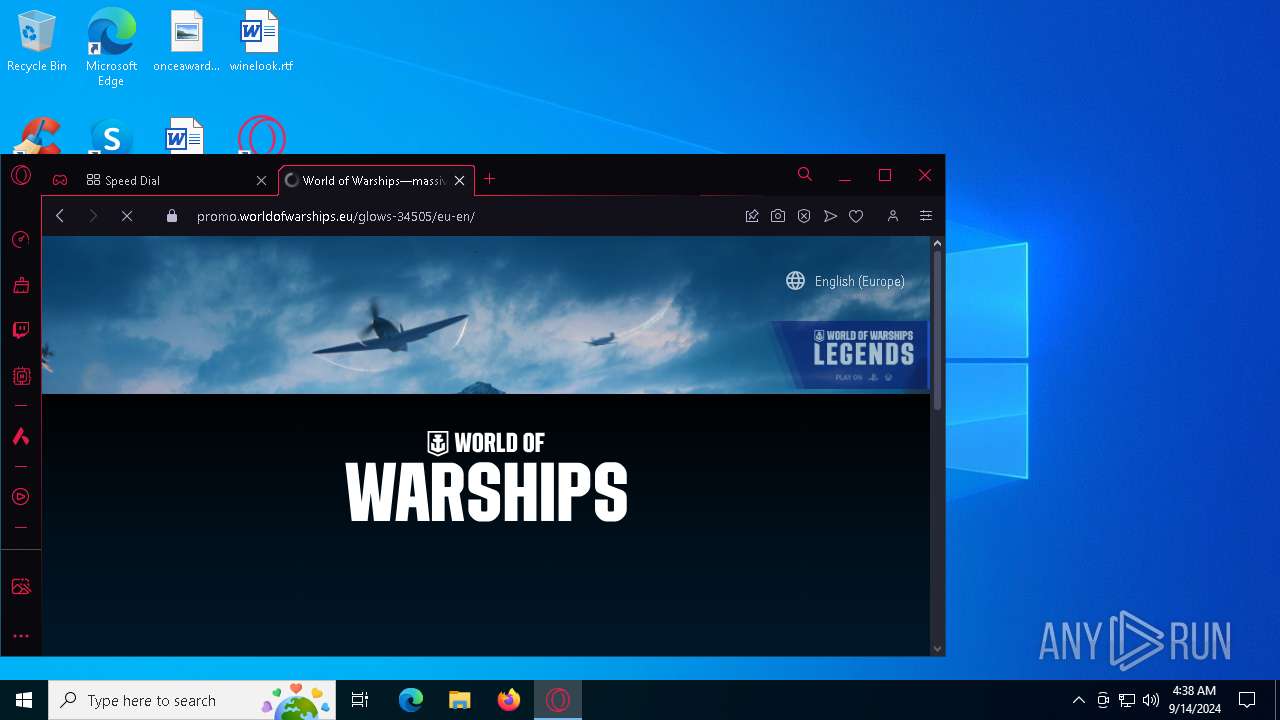Open sidebar setup three-dots menu

[x=21, y=636]
